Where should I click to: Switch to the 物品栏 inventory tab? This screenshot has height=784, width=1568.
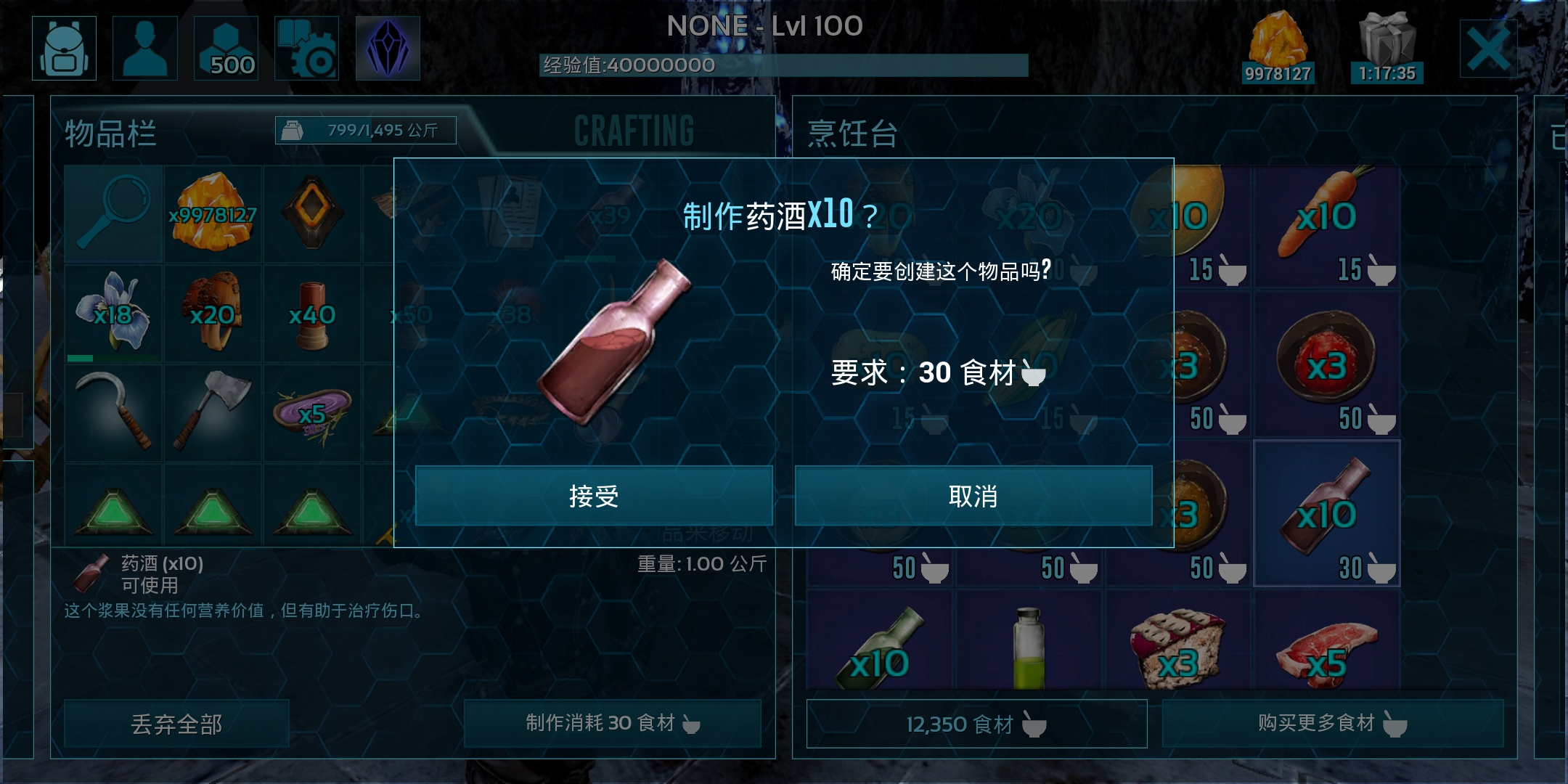[x=110, y=134]
